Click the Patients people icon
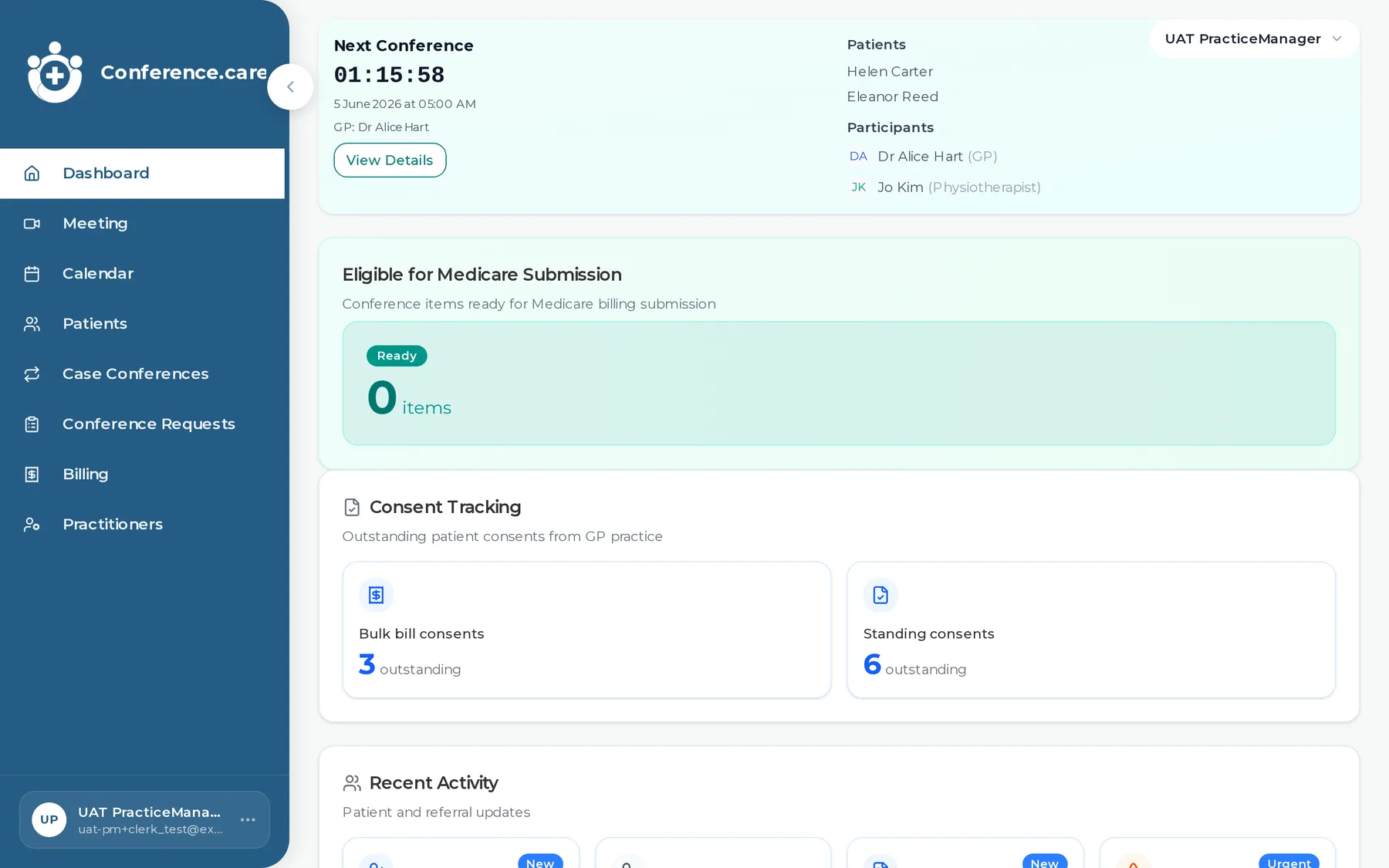This screenshot has height=868, width=1389. pos(32,324)
